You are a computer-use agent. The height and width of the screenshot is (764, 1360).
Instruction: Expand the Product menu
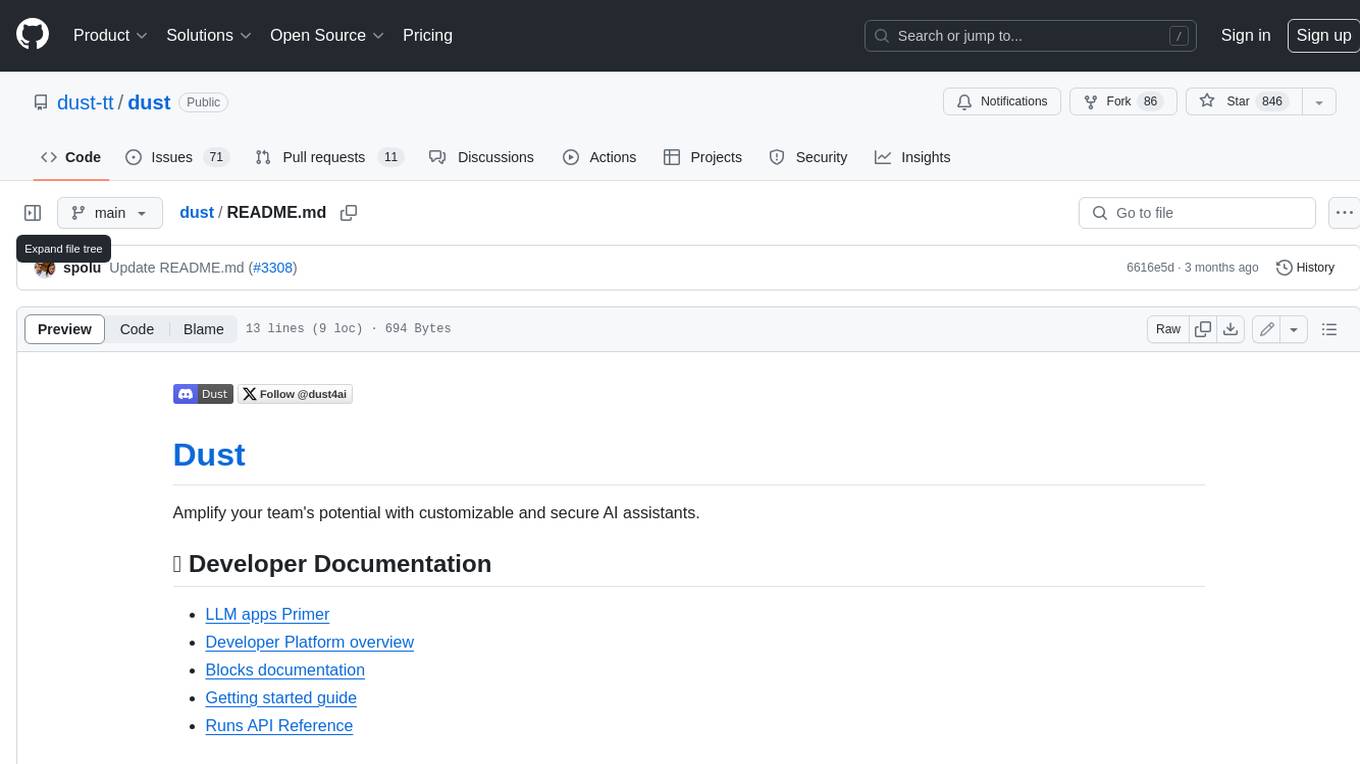point(110,35)
